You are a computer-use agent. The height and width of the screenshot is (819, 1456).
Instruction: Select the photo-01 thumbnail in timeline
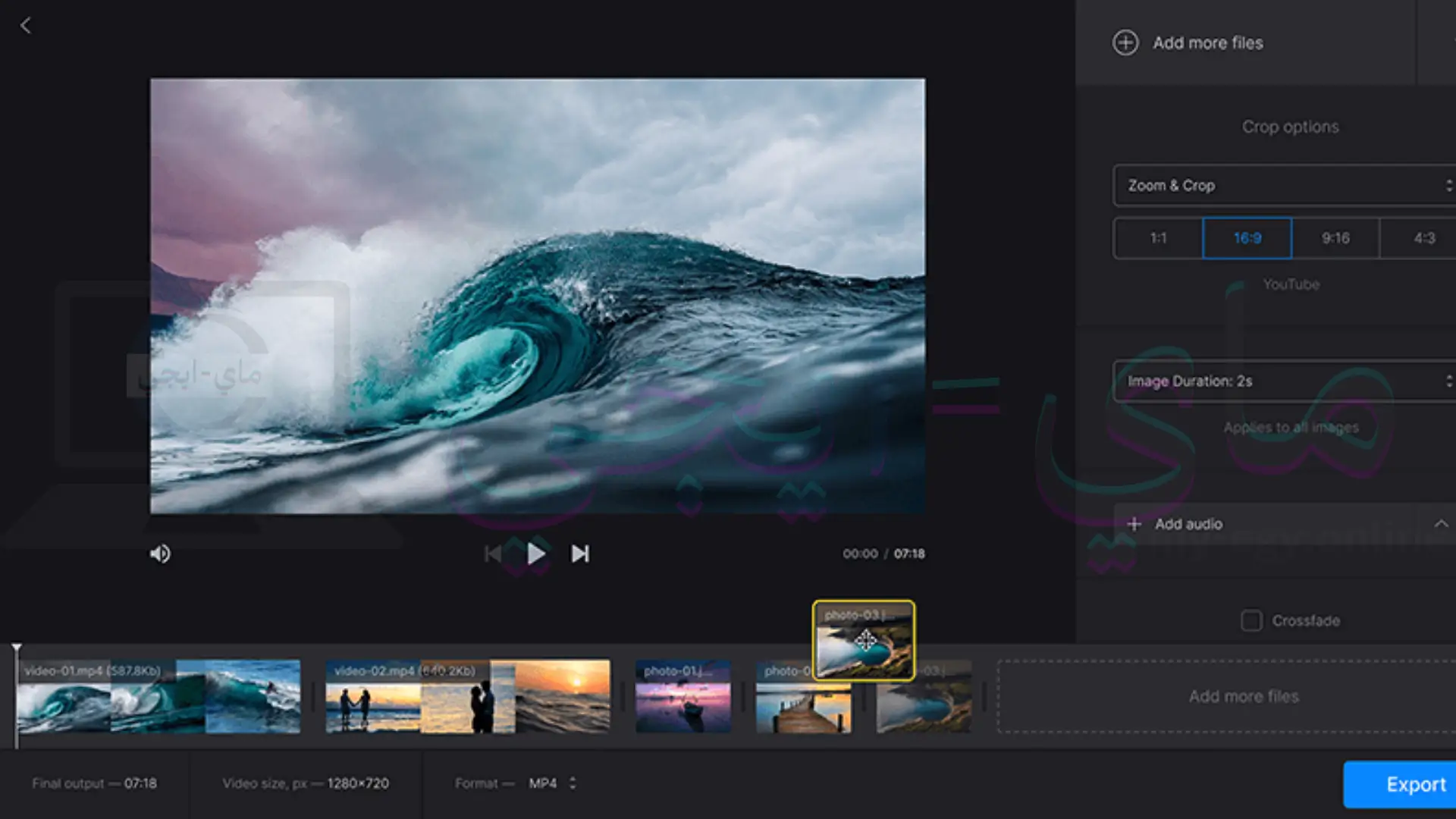pos(683,696)
